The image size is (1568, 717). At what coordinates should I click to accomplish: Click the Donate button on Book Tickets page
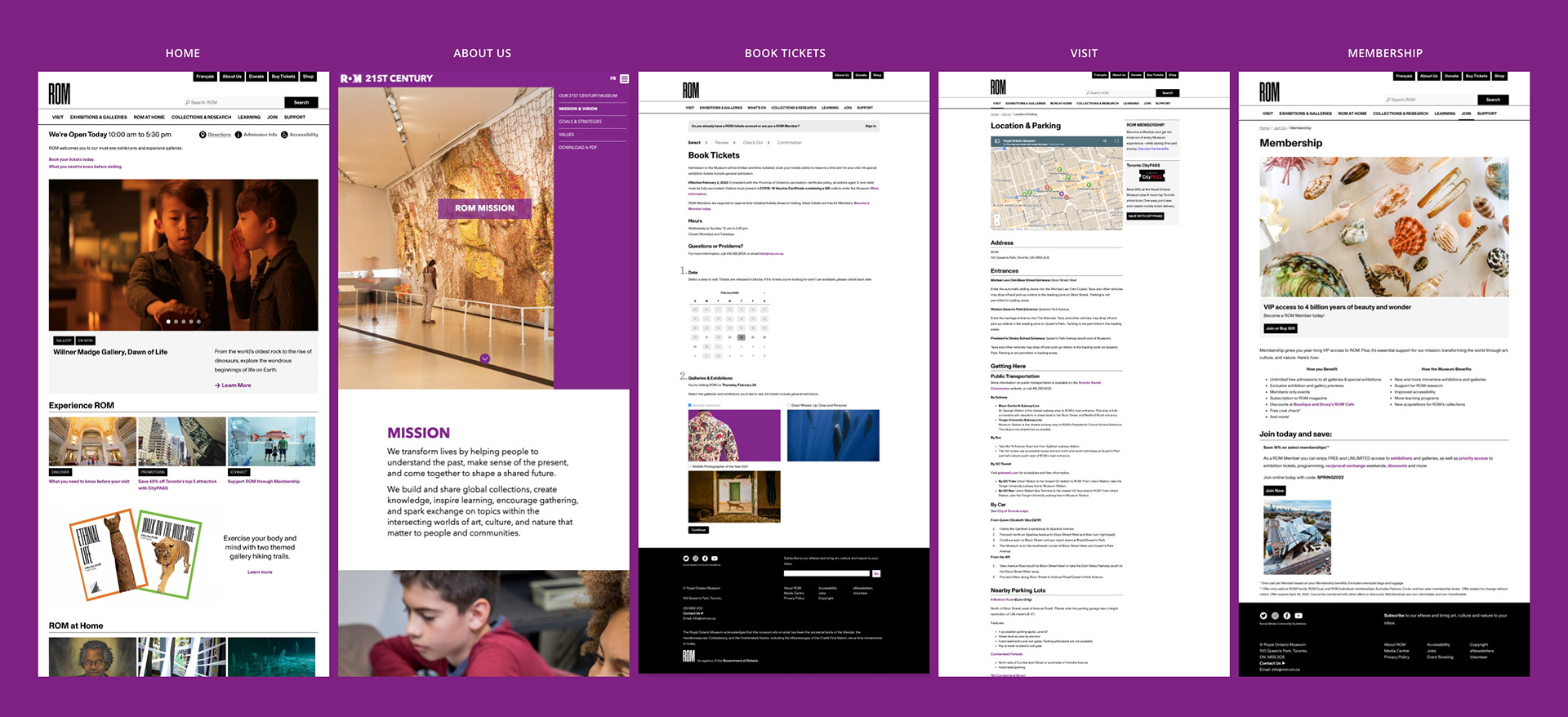pos(861,75)
